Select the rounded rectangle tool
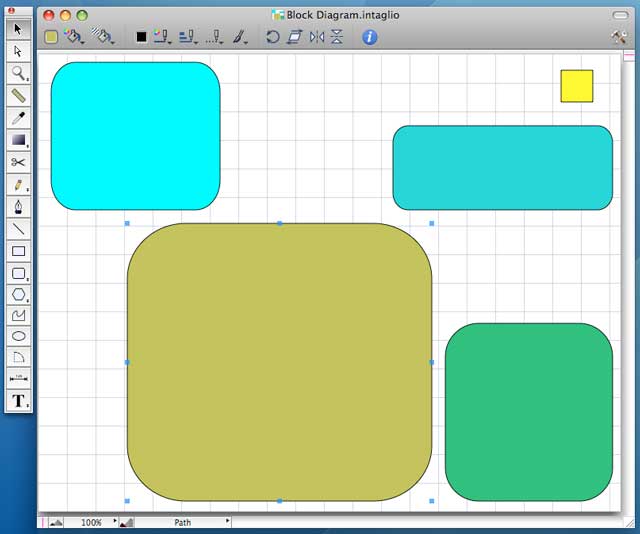 pos(18,273)
